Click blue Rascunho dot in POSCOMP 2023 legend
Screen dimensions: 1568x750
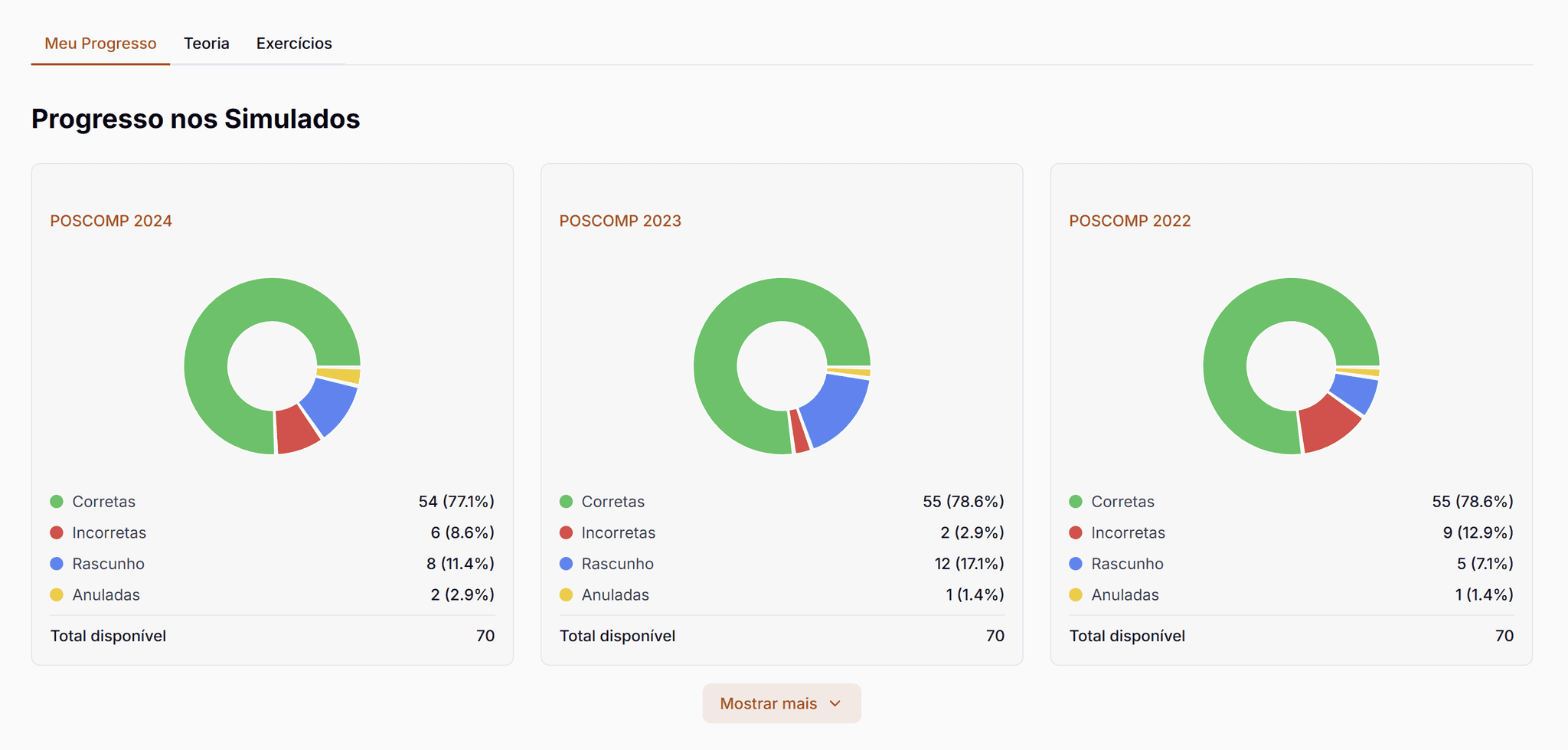point(566,564)
